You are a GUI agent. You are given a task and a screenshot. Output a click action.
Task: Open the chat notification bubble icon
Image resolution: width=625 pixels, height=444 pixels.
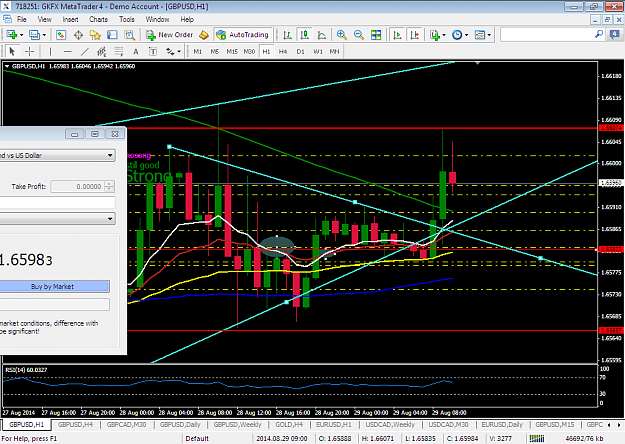tap(615, 35)
